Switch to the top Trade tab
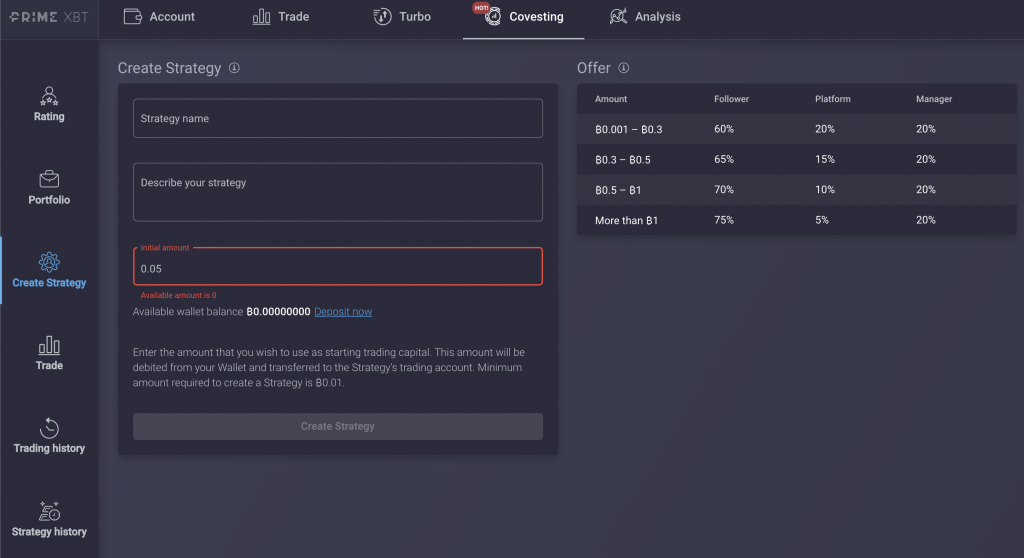 tap(281, 16)
